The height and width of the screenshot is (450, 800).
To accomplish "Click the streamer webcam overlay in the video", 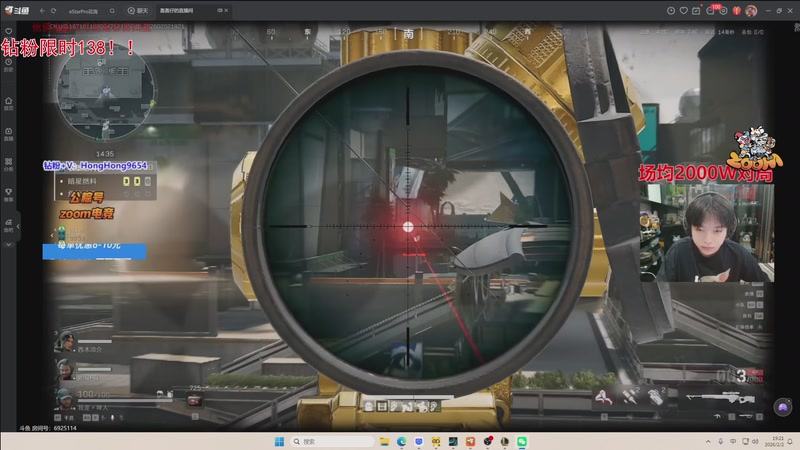I will [707, 233].
